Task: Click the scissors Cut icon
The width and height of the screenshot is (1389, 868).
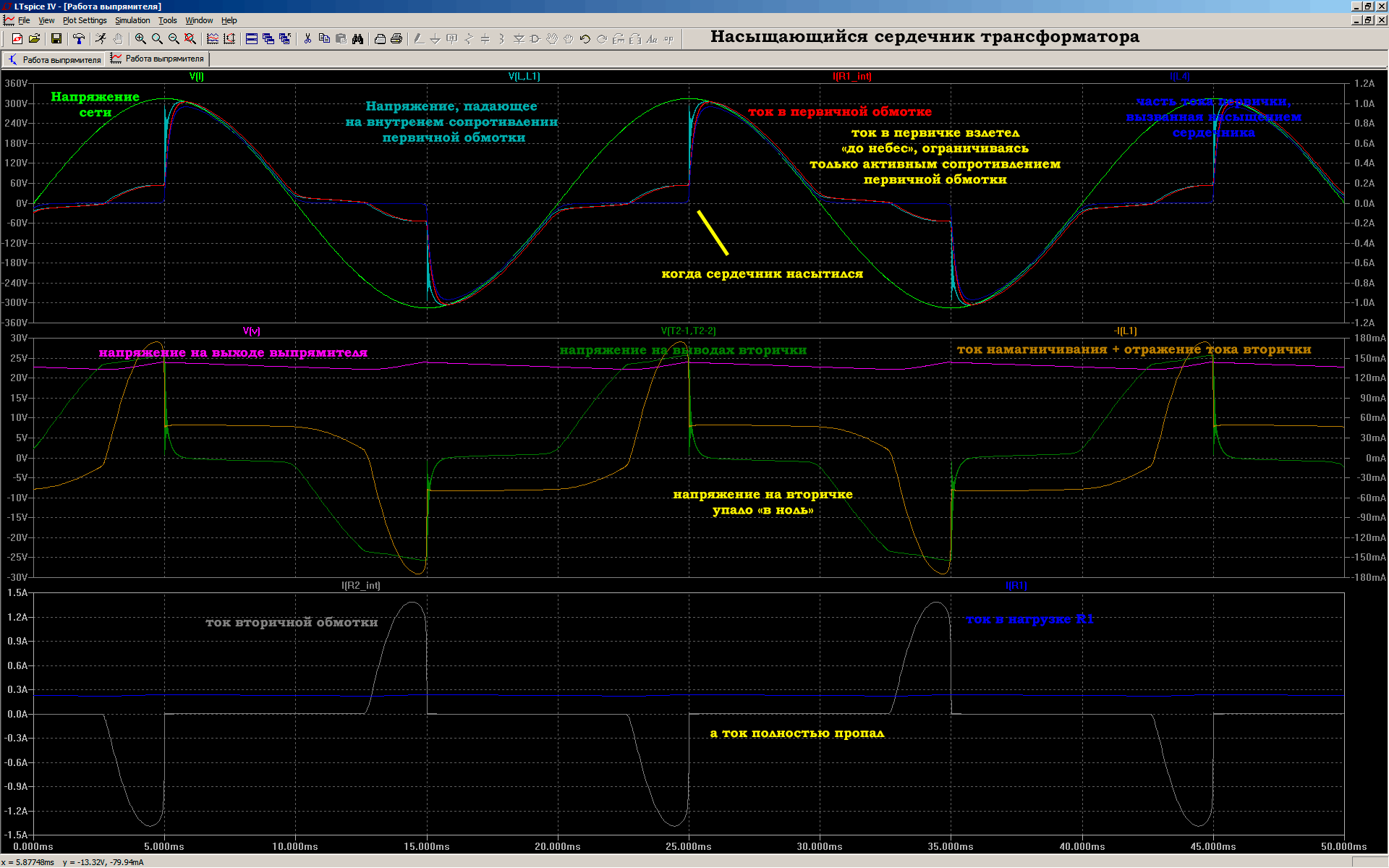Action: 307,39
